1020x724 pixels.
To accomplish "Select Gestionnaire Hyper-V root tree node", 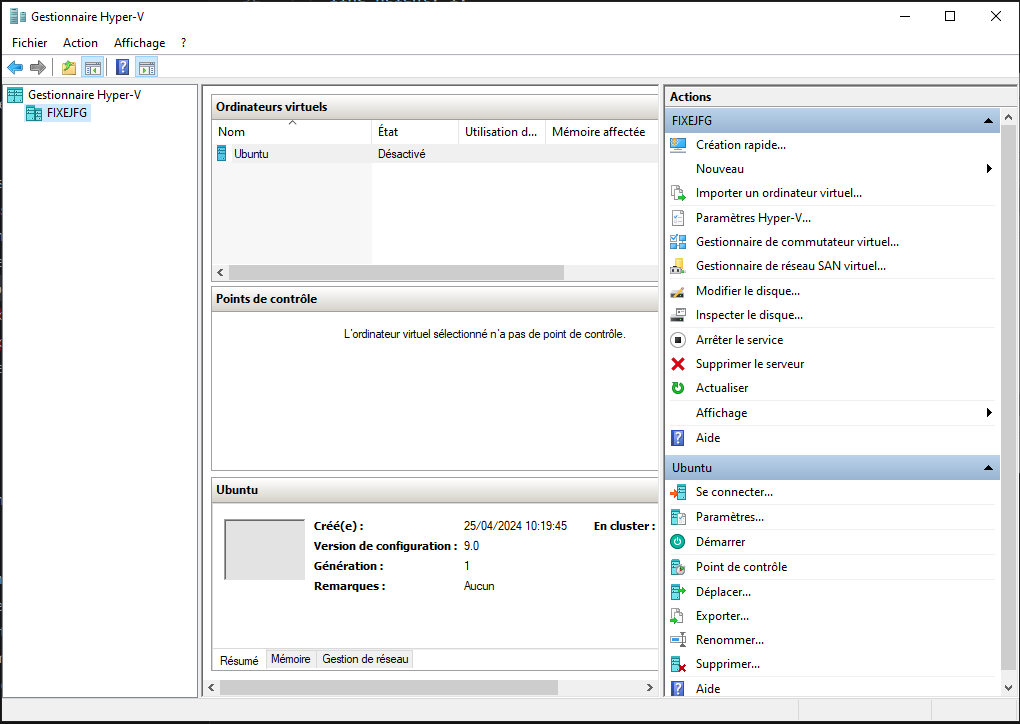I will [x=74, y=95].
